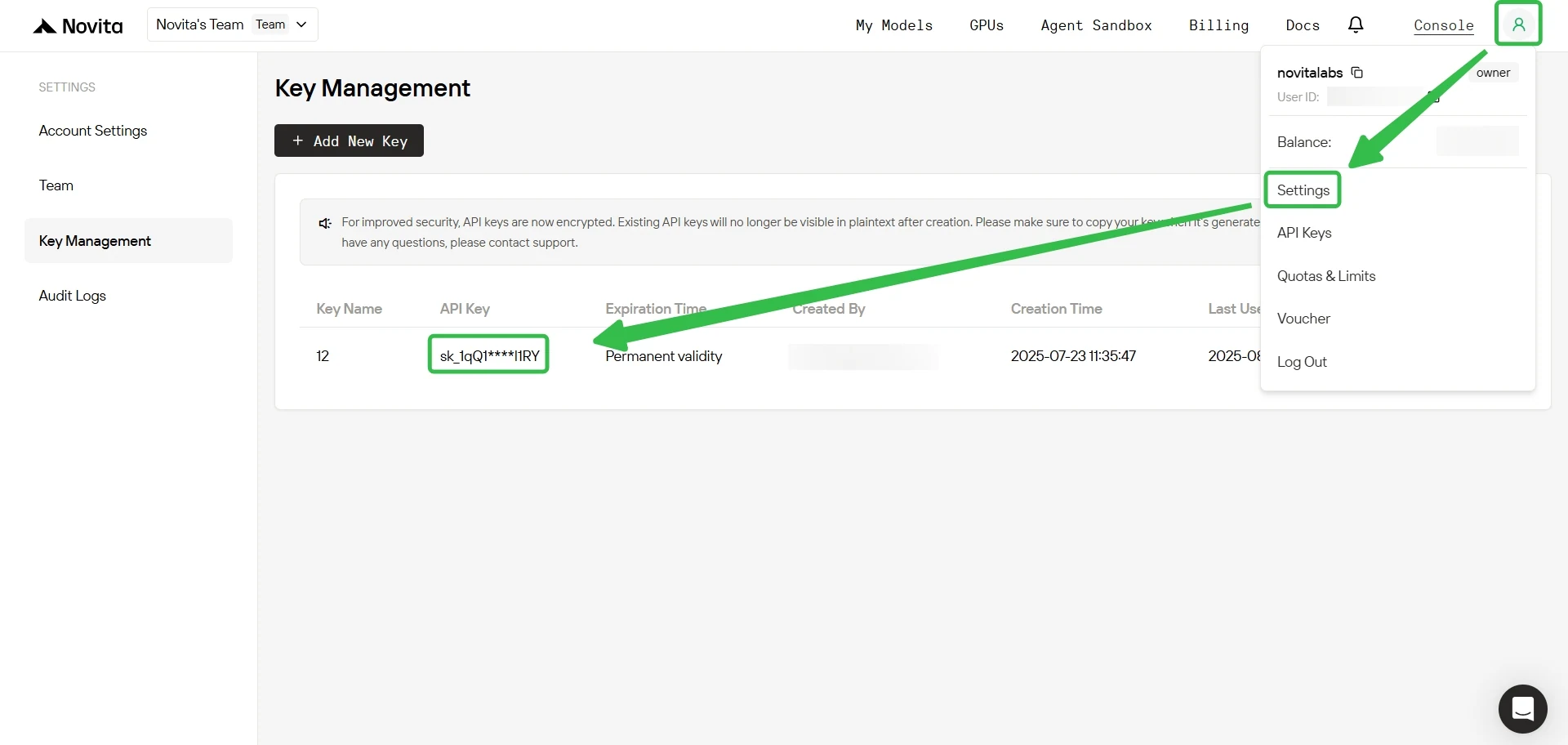Screen dimensions: 1568x745
Task: Click the Key Management page heading
Action: 372,88
